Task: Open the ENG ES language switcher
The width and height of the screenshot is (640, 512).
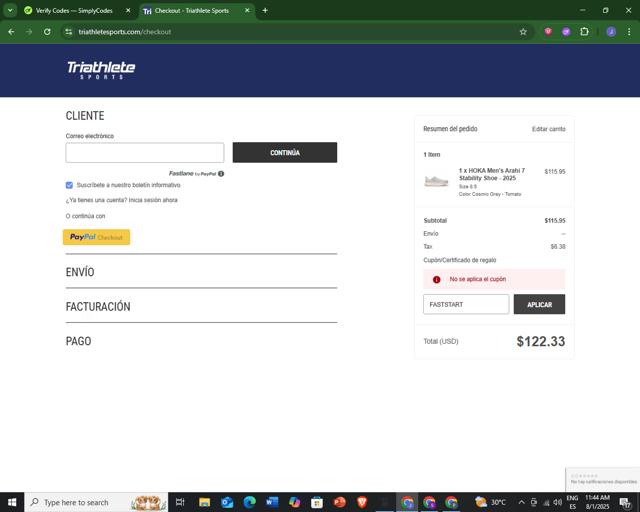Action: coord(572,502)
